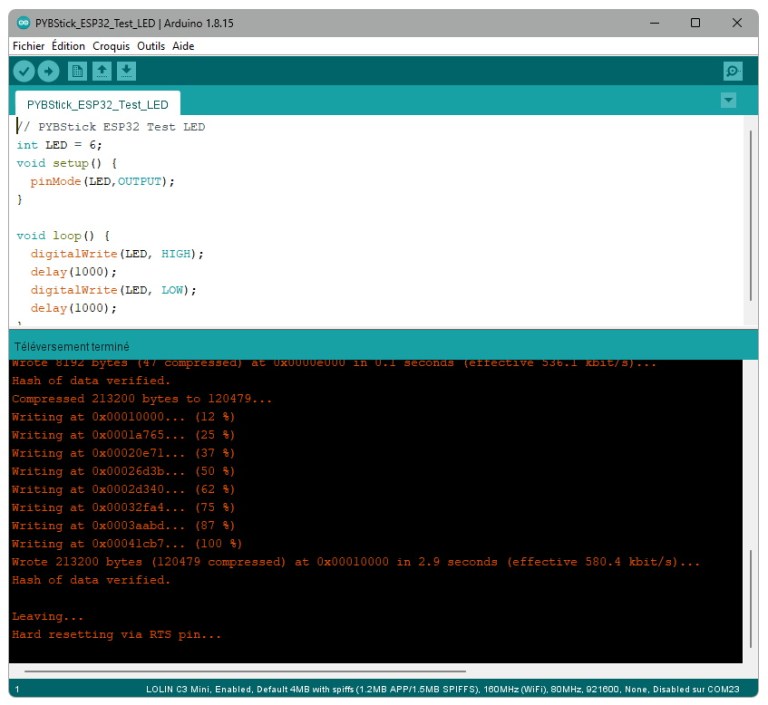
Task: Click the Verify checkmark toolbar icon
Action: click(23, 71)
